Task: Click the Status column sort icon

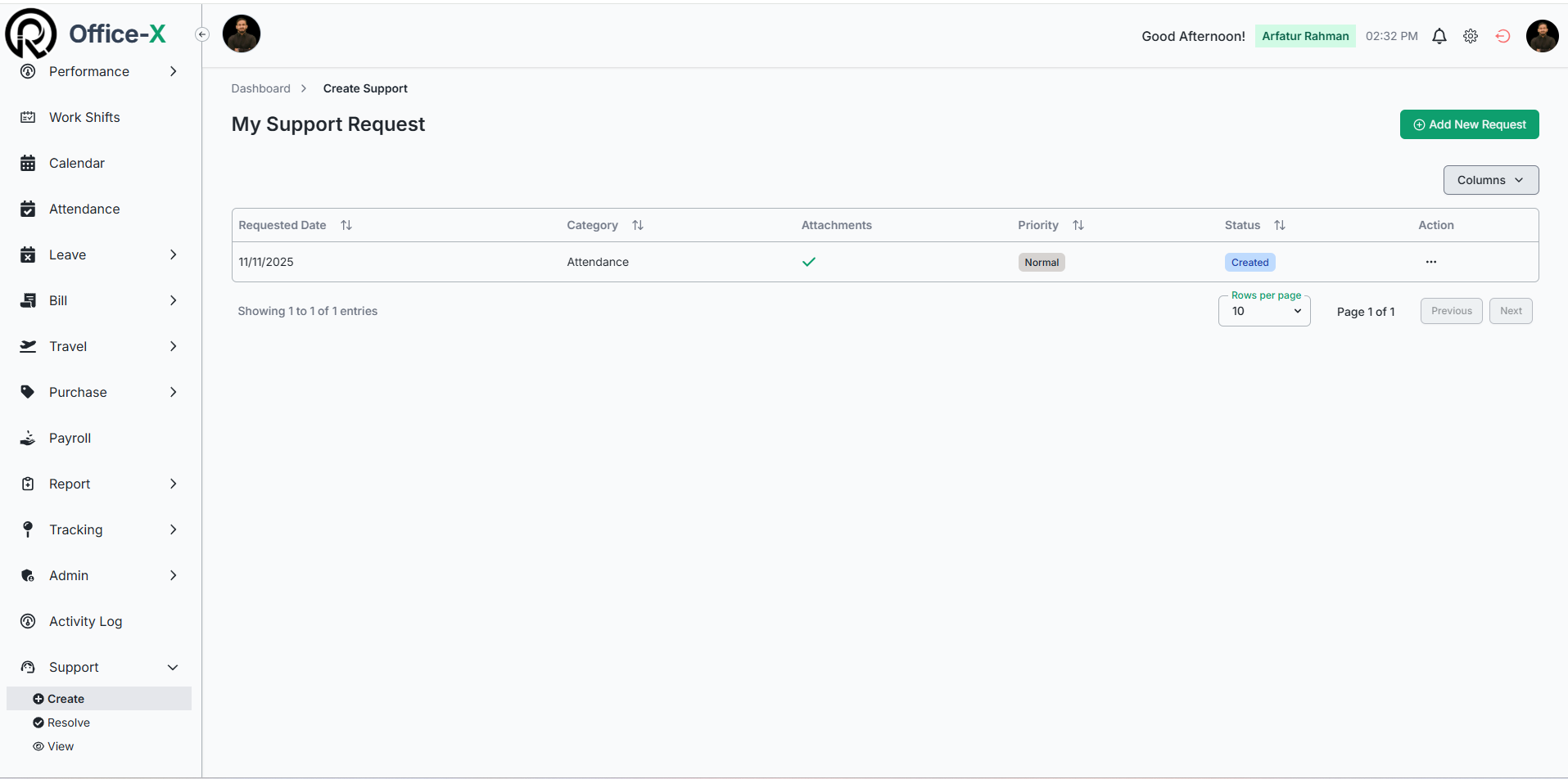Action: [x=1280, y=225]
